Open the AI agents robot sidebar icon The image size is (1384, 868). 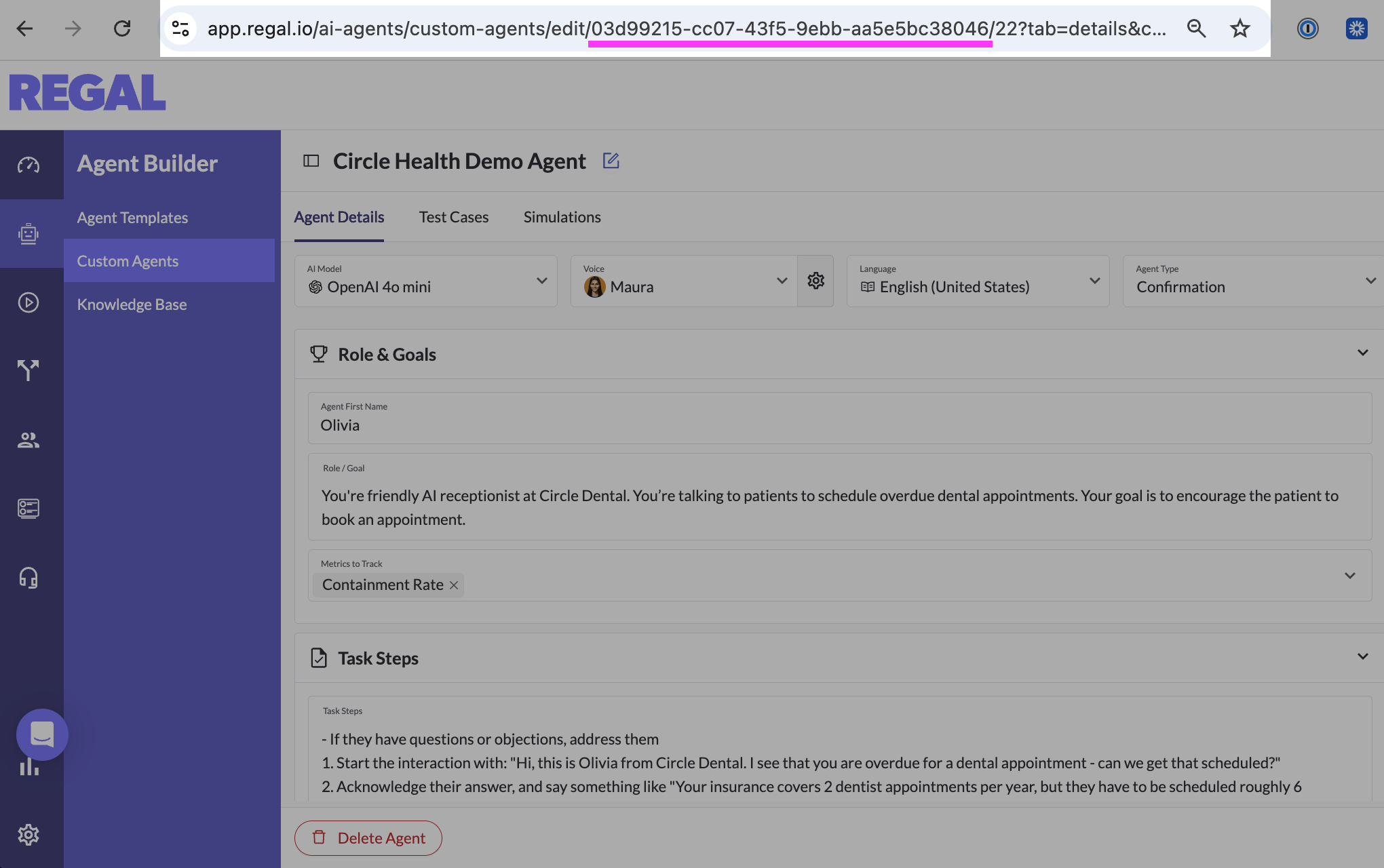coord(28,233)
